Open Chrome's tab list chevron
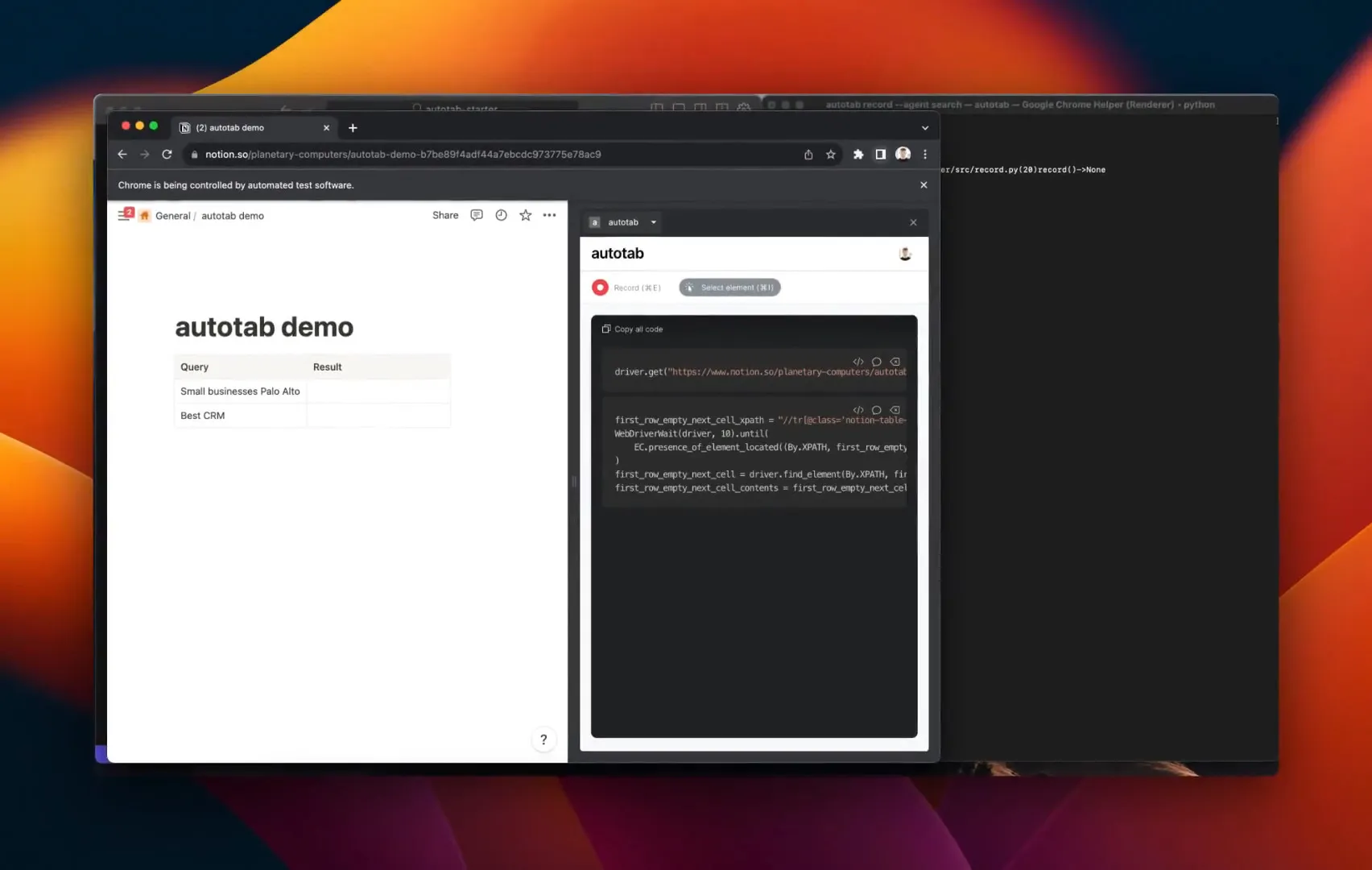 point(925,127)
